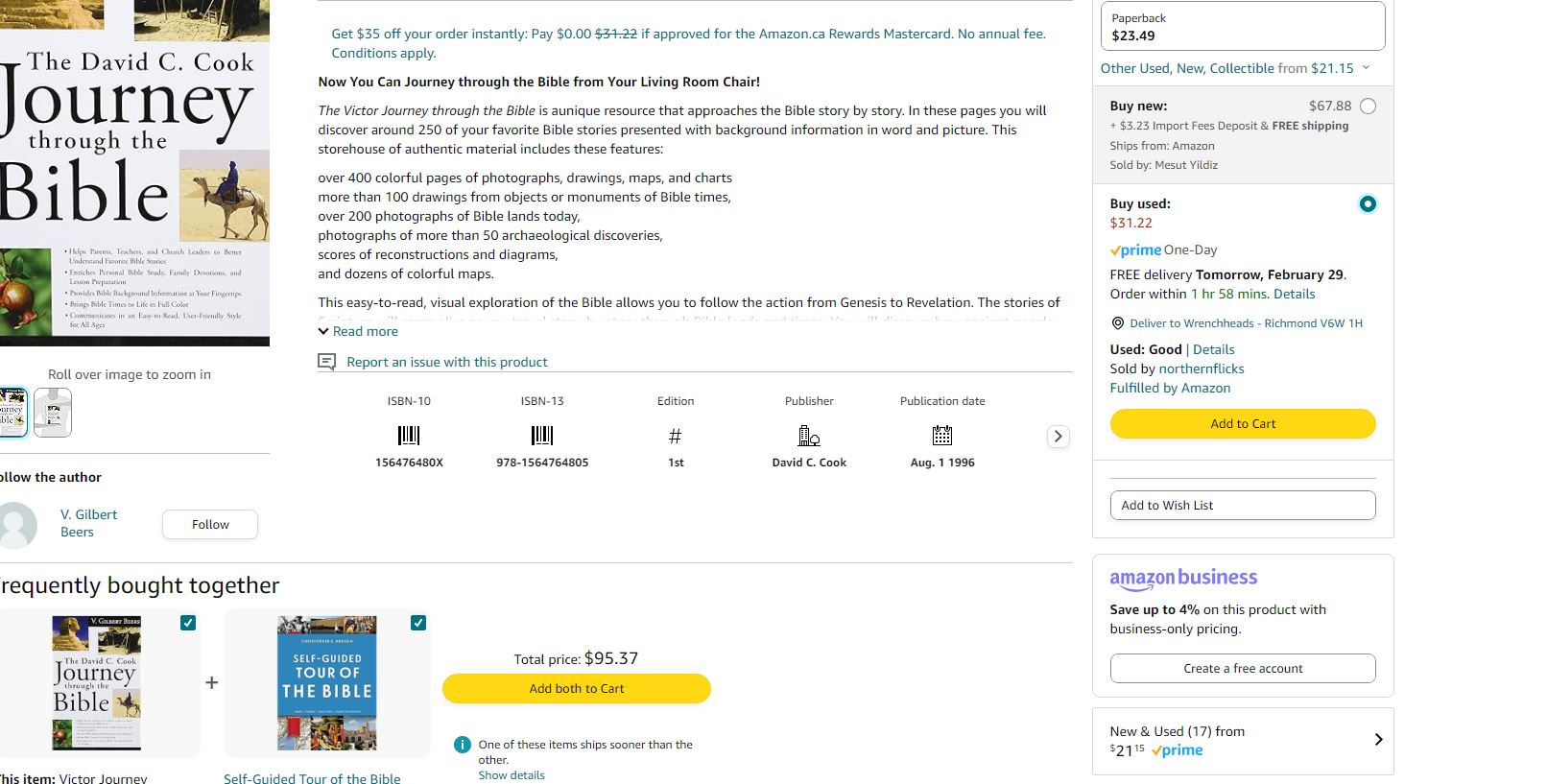This screenshot has width=1547, height=784.
Task: Click the Total price $95.37 text
Action: click(x=576, y=658)
